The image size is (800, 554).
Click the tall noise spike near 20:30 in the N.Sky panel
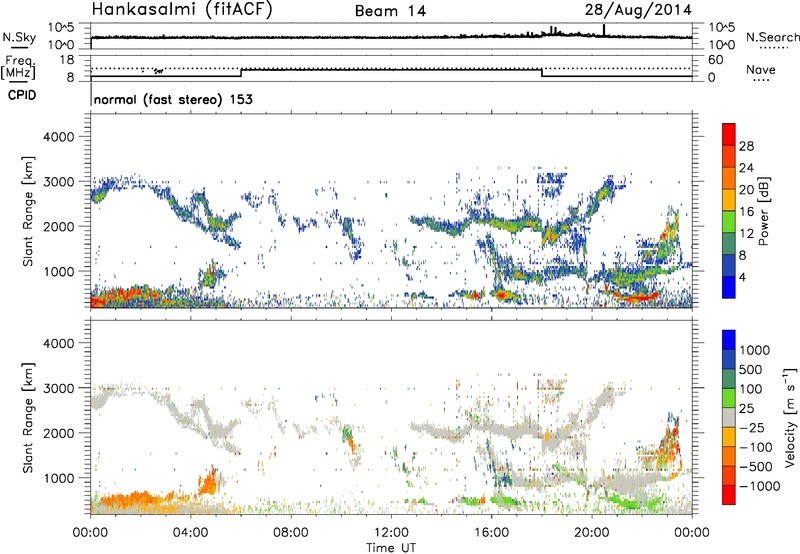pyautogui.click(x=604, y=30)
